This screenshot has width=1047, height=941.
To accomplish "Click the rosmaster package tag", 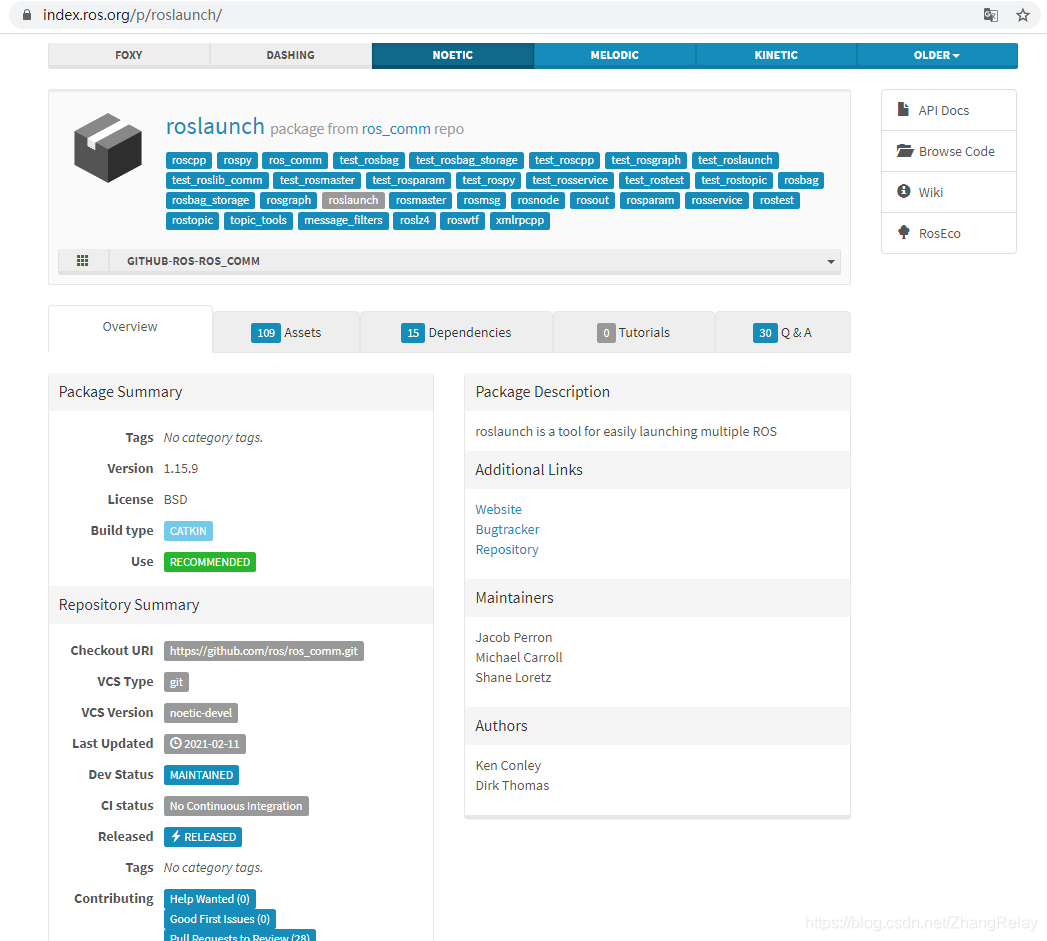I will click(x=421, y=200).
